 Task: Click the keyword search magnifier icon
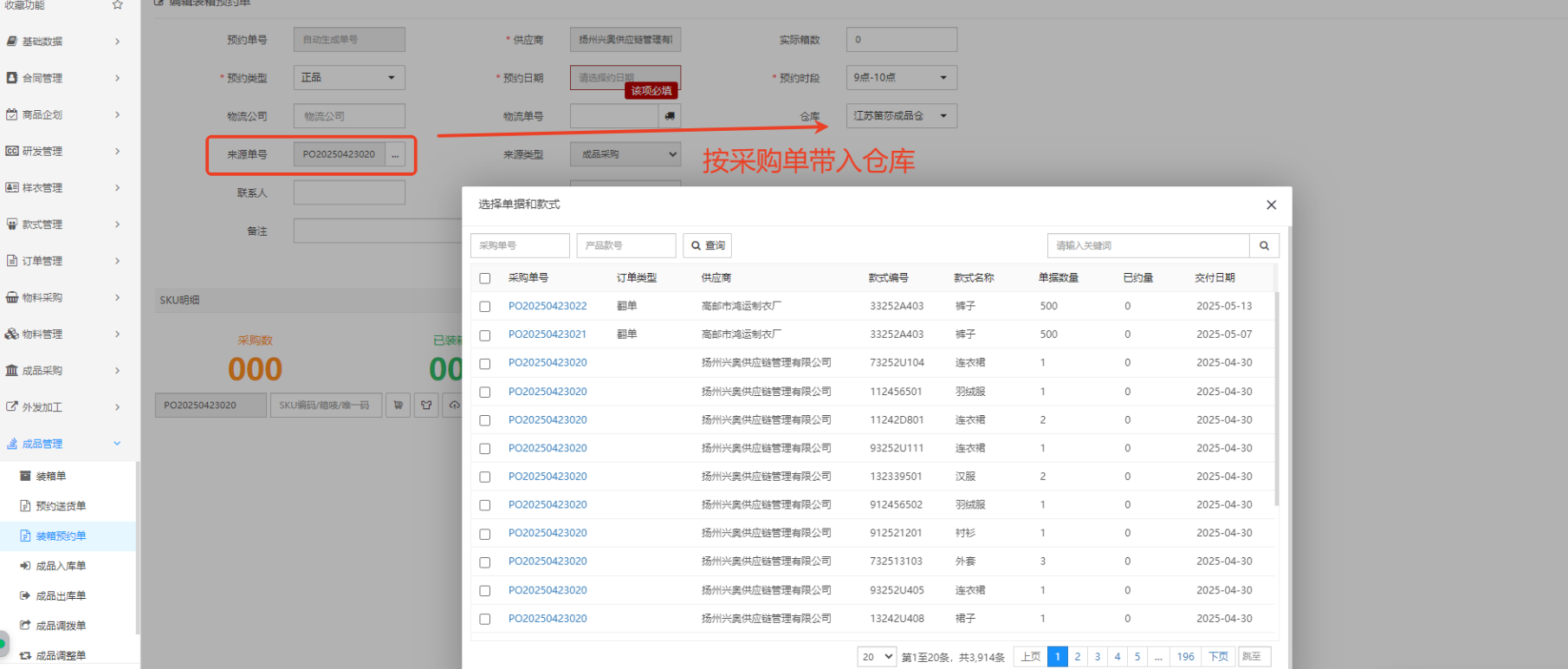click(1264, 246)
